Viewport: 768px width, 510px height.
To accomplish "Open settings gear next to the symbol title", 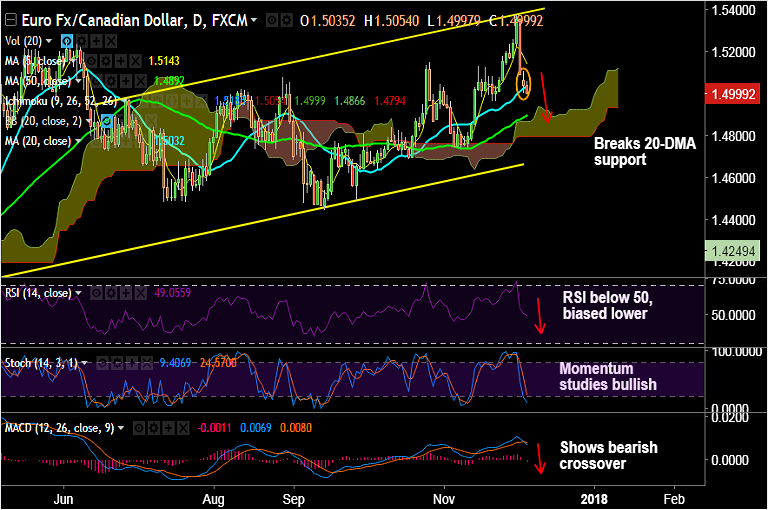I will point(286,21).
